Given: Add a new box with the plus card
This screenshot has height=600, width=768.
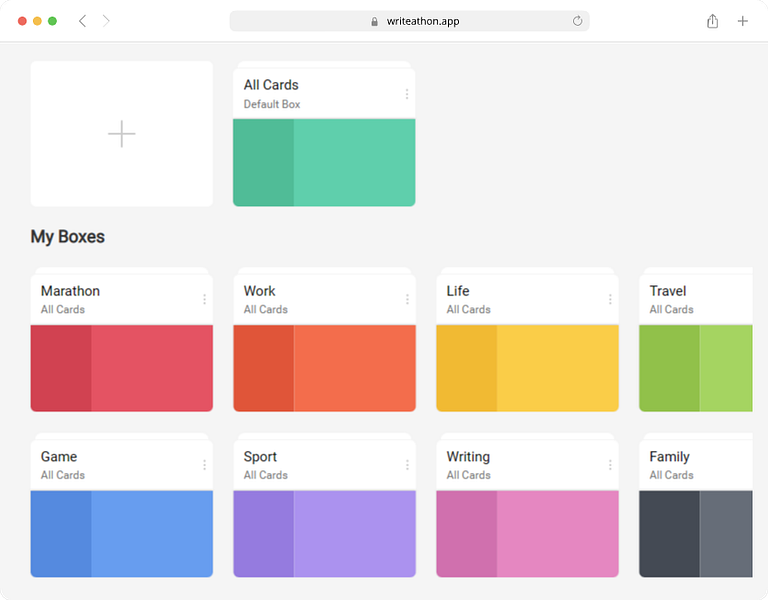Looking at the screenshot, I should pyautogui.click(x=121, y=133).
